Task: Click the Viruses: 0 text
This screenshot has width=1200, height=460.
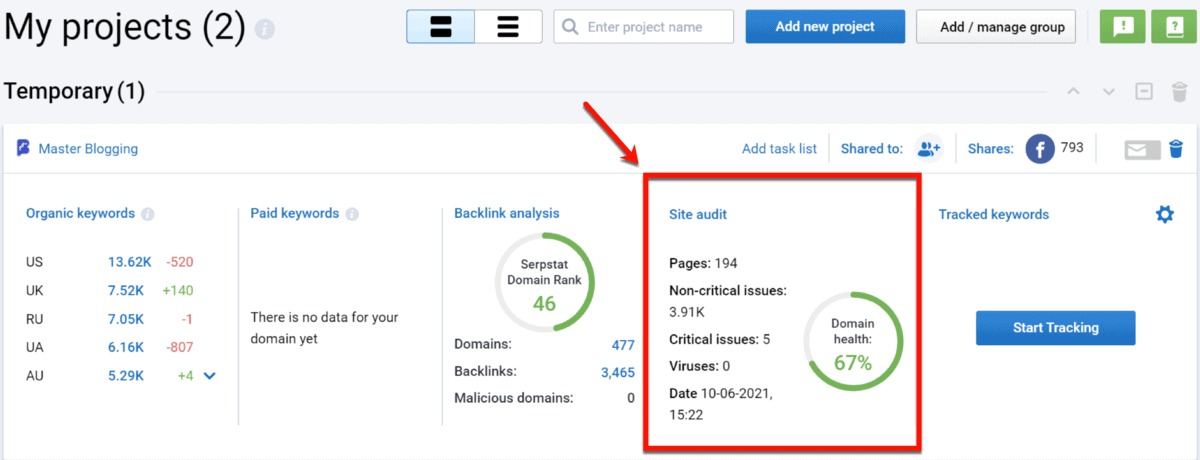Action: tap(699, 366)
